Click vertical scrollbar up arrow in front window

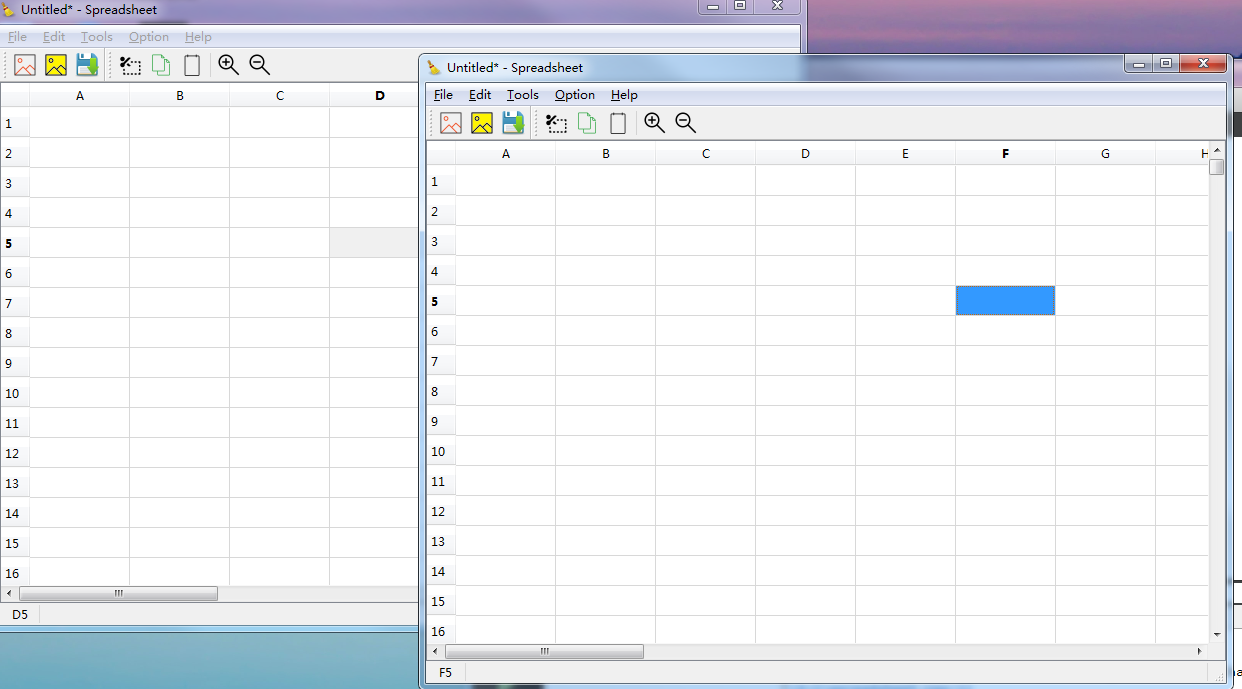coord(1217,150)
